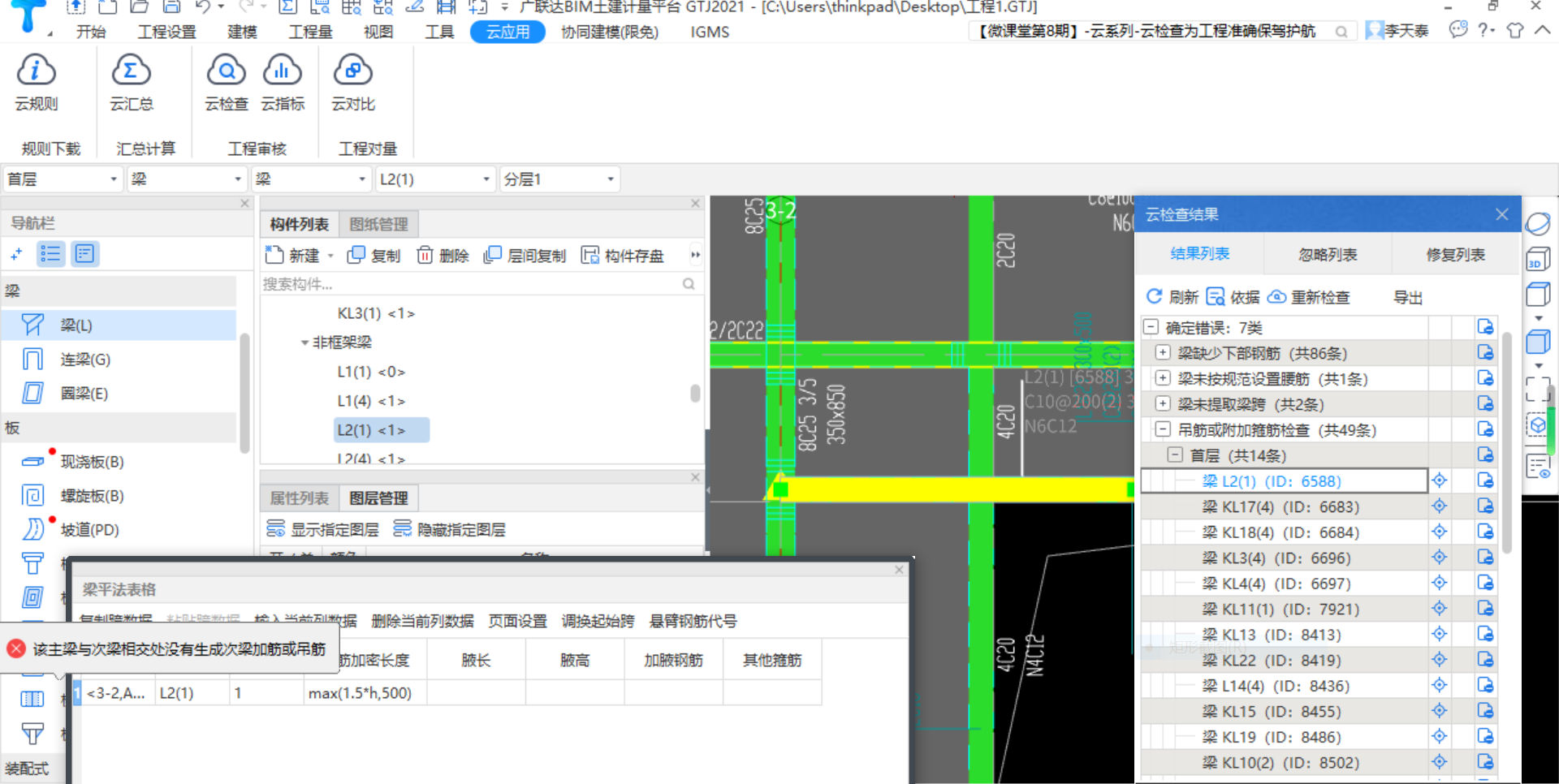Open the 工程设置 ribbon tab
This screenshot has height=784, width=1559.
(x=167, y=32)
